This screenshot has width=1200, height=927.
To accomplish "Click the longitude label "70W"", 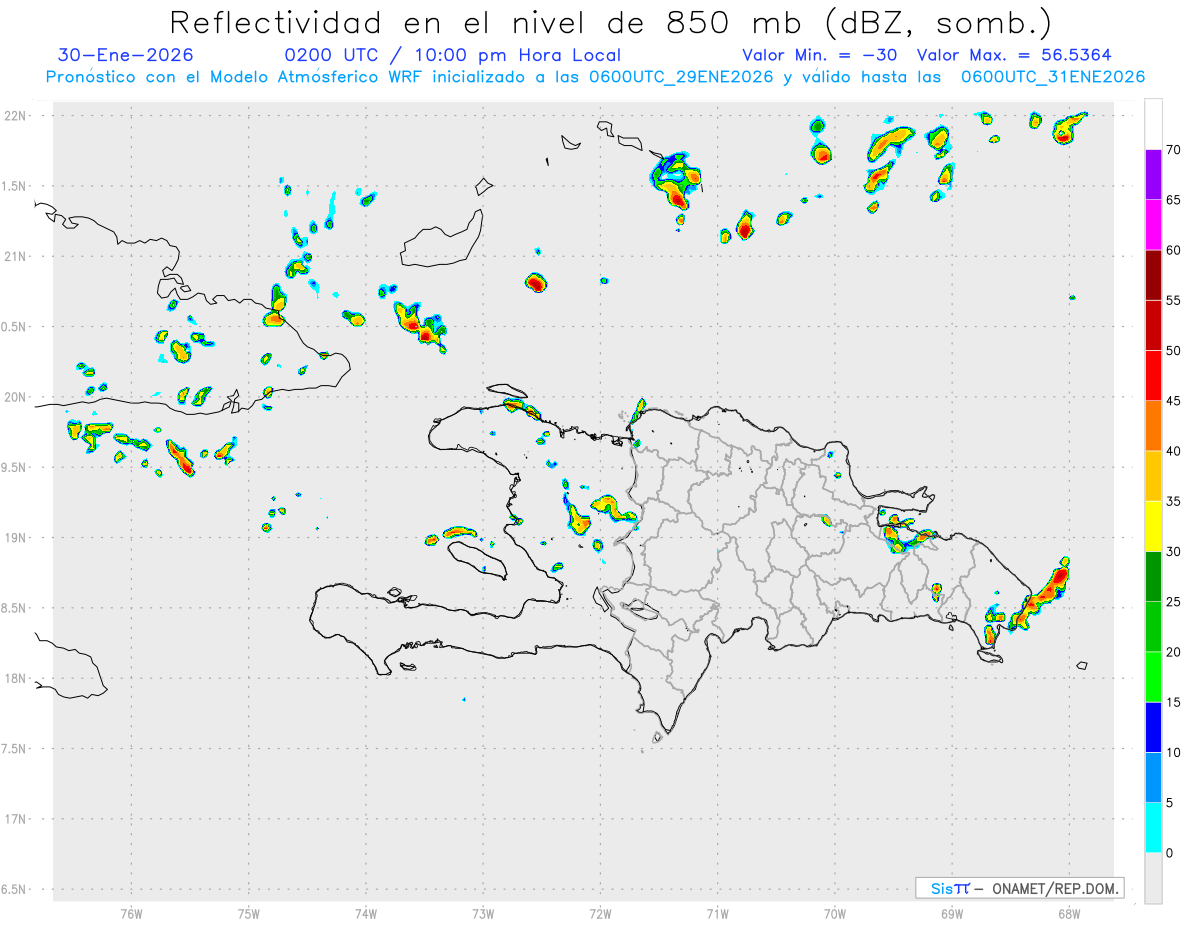I will pyautogui.click(x=835, y=913).
